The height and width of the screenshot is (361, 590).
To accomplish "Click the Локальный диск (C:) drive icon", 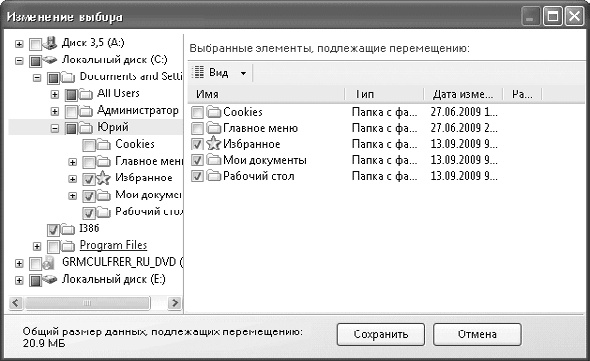I will tap(49, 60).
